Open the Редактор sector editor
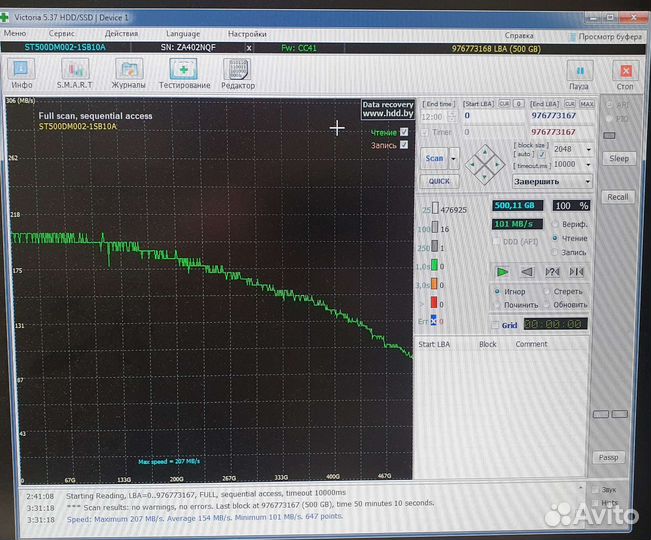 (x=238, y=72)
